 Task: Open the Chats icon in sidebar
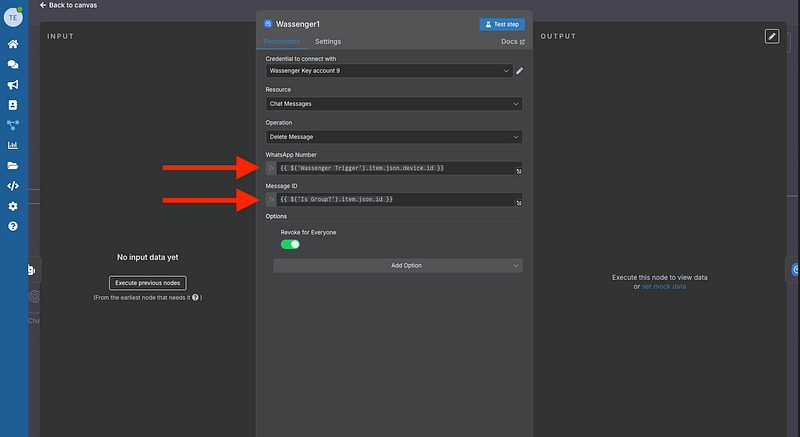[13, 65]
